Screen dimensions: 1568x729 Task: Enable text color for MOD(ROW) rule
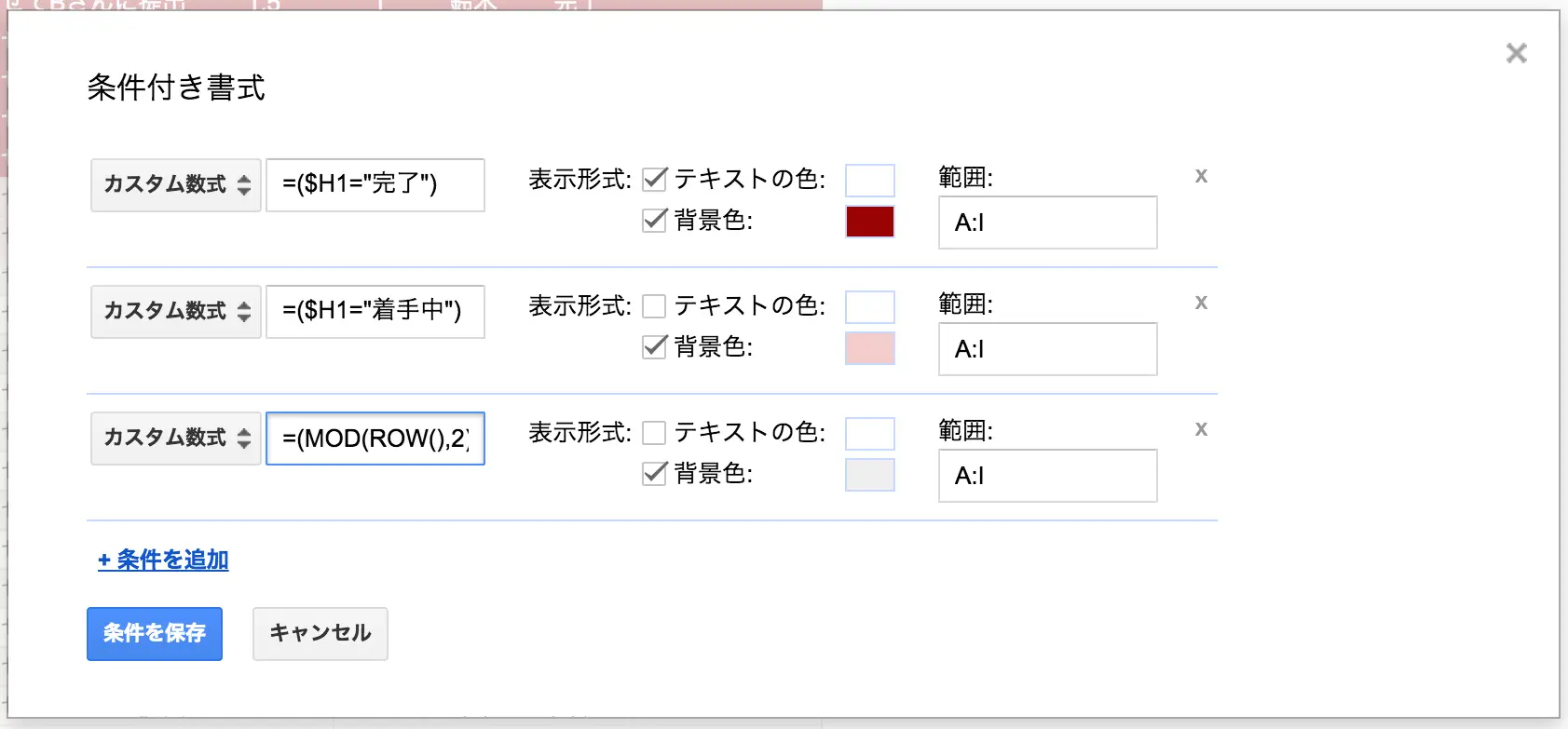coord(655,432)
